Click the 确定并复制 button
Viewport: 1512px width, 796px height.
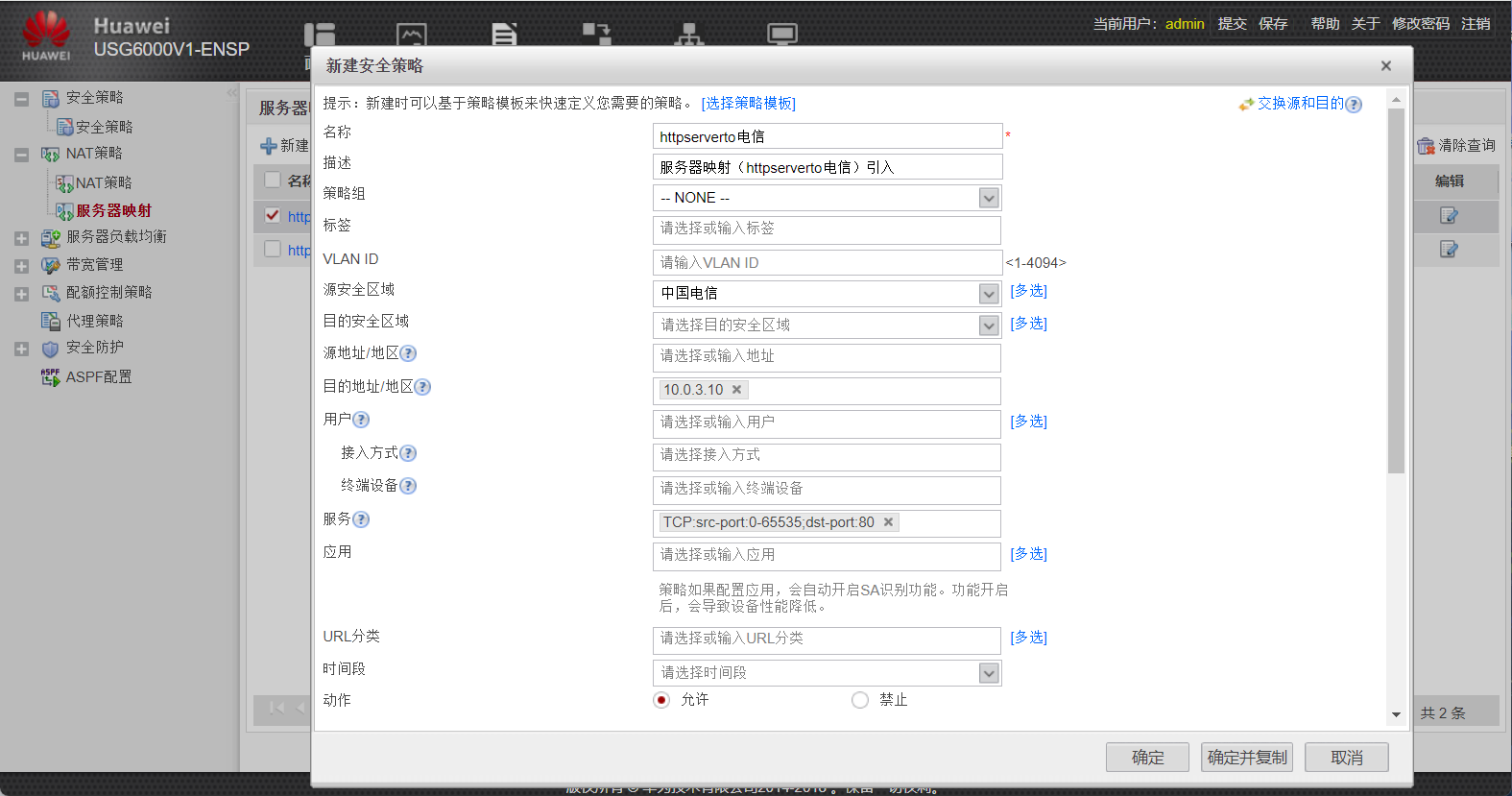pyautogui.click(x=1247, y=758)
